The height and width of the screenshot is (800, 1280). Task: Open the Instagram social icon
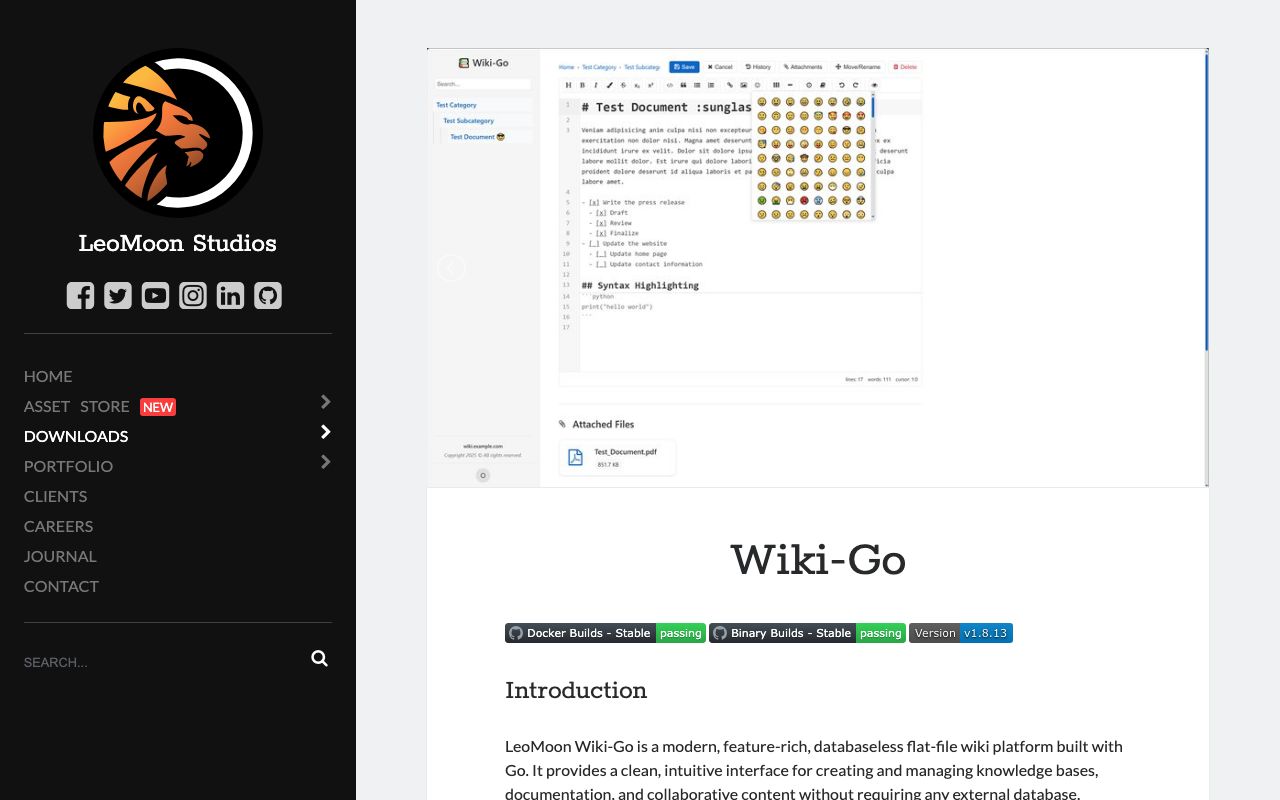193,295
